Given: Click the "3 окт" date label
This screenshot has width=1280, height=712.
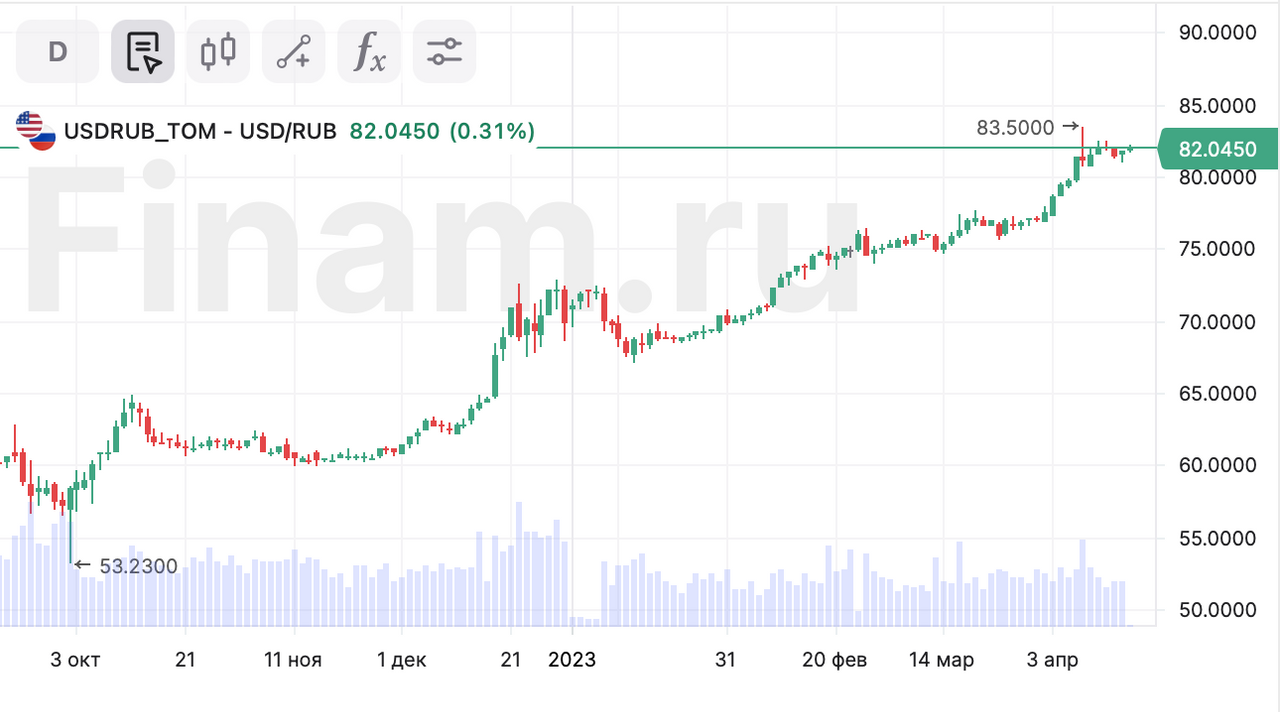Looking at the screenshot, I should 75,660.
